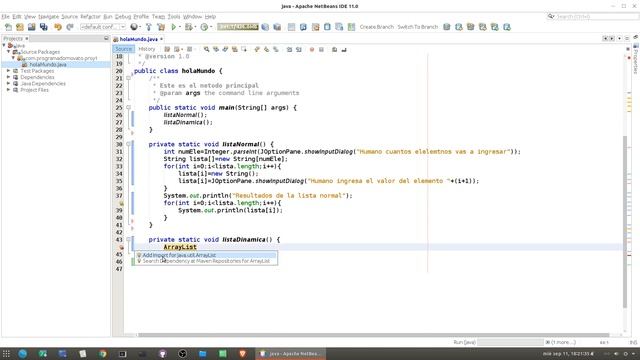
Task: Collapse the Source Packages tree node
Action: point(9,52)
